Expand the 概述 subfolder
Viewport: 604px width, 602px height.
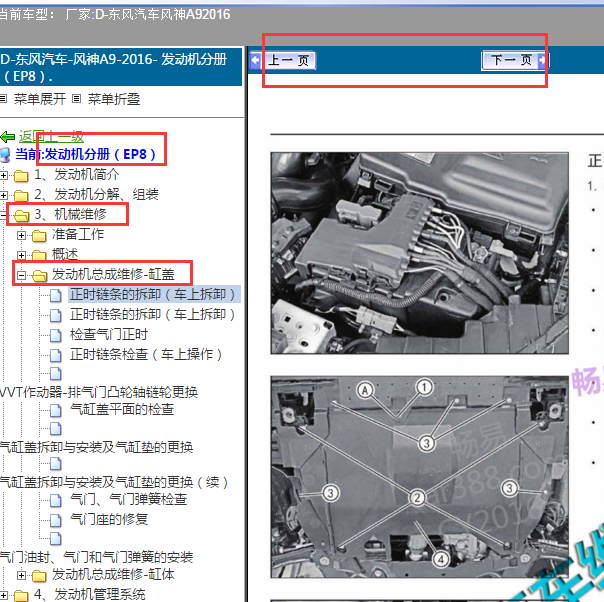(21, 255)
